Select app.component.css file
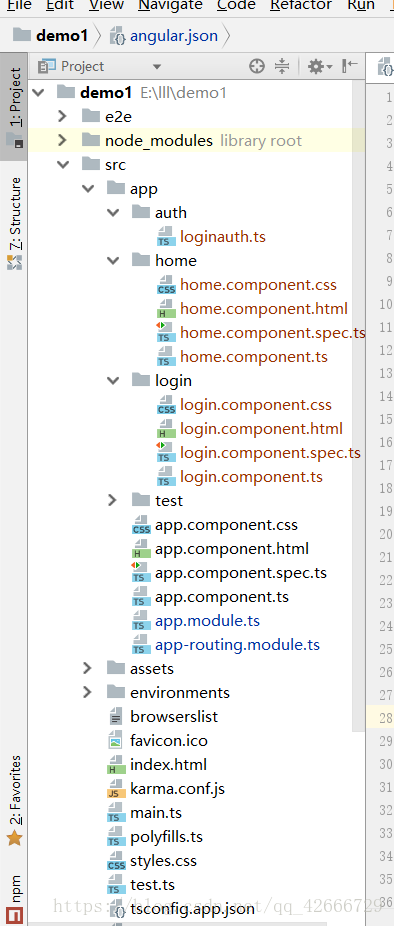The height and width of the screenshot is (926, 394). point(226,524)
